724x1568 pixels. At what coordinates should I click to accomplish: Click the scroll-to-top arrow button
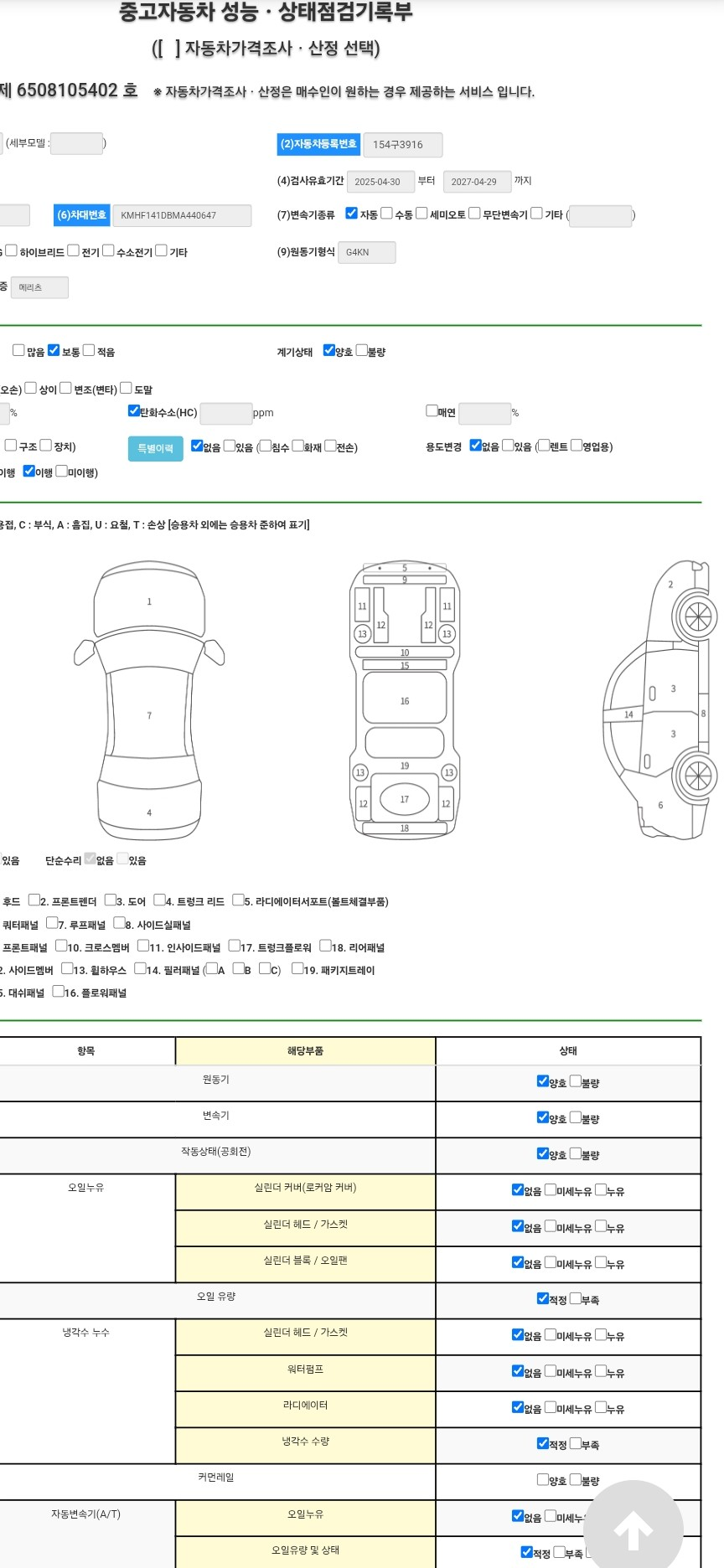tap(633, 1529)
